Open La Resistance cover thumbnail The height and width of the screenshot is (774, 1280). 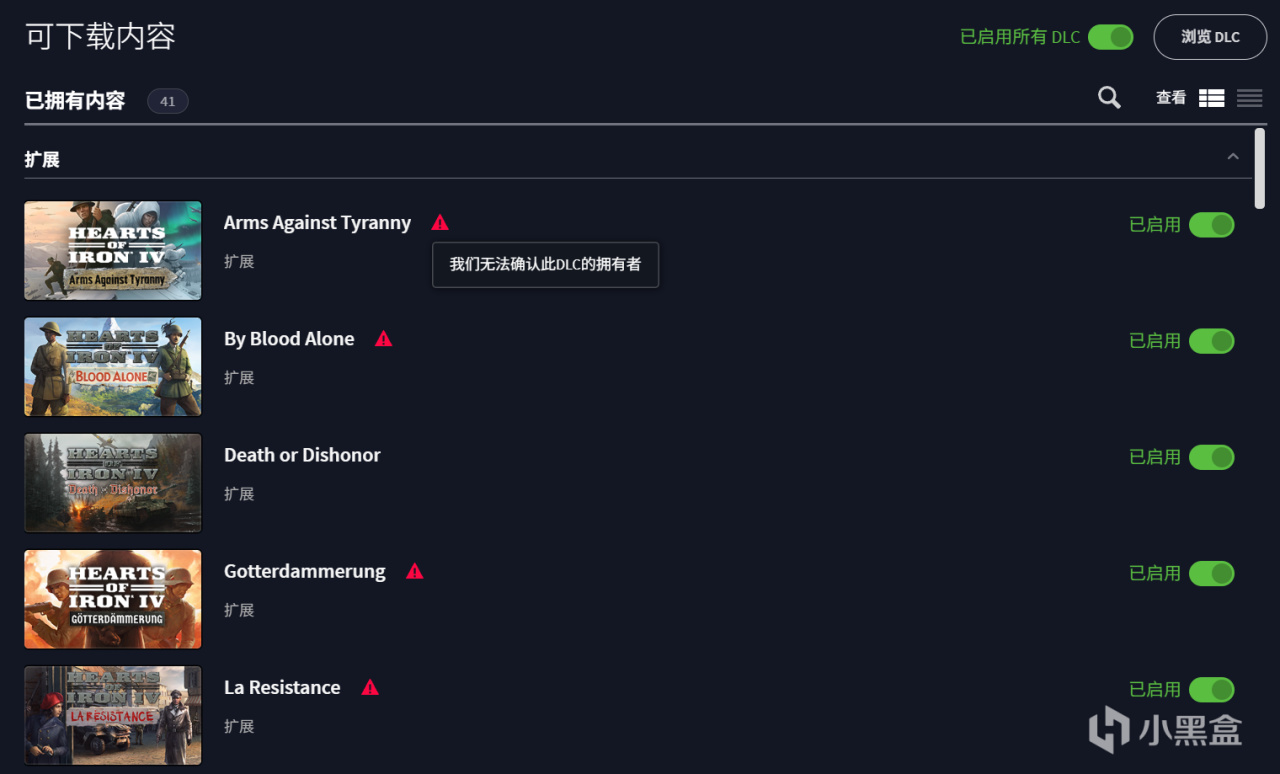point(113,715)
